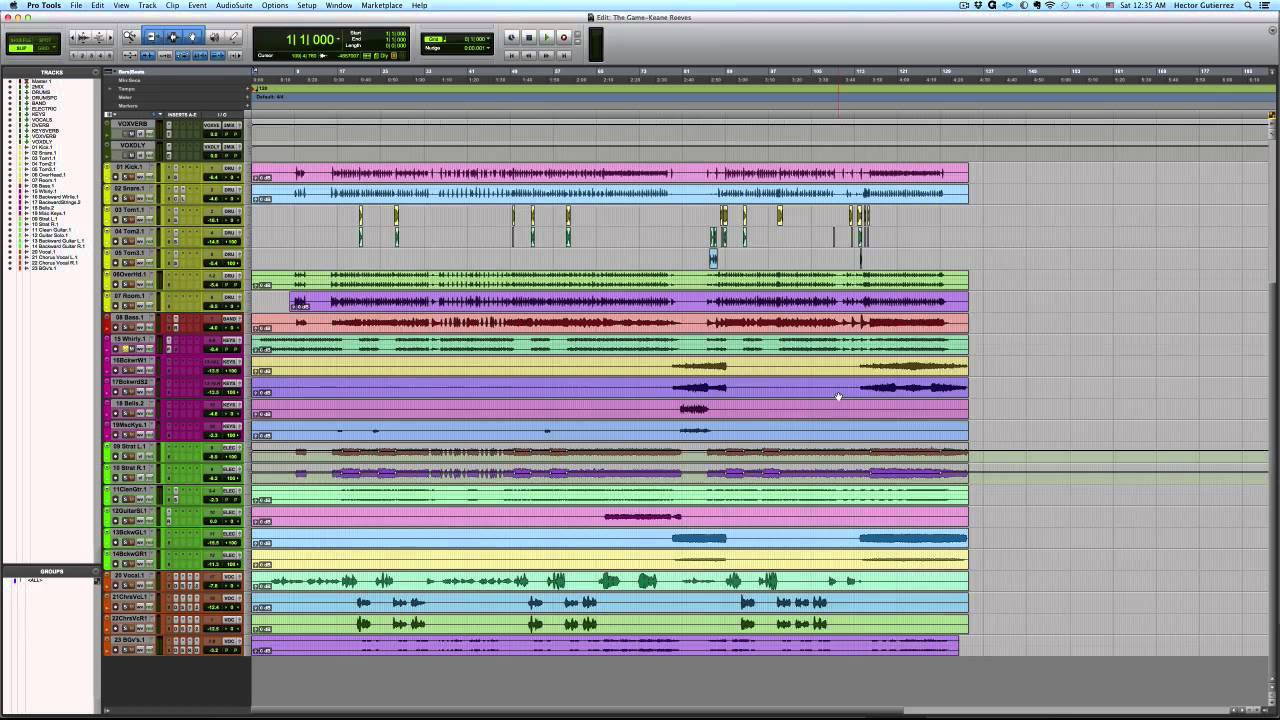The width and height of the screenshot is (1280, 720).
Task: Click the Bars|Beats ruler name
Action: 131,72
